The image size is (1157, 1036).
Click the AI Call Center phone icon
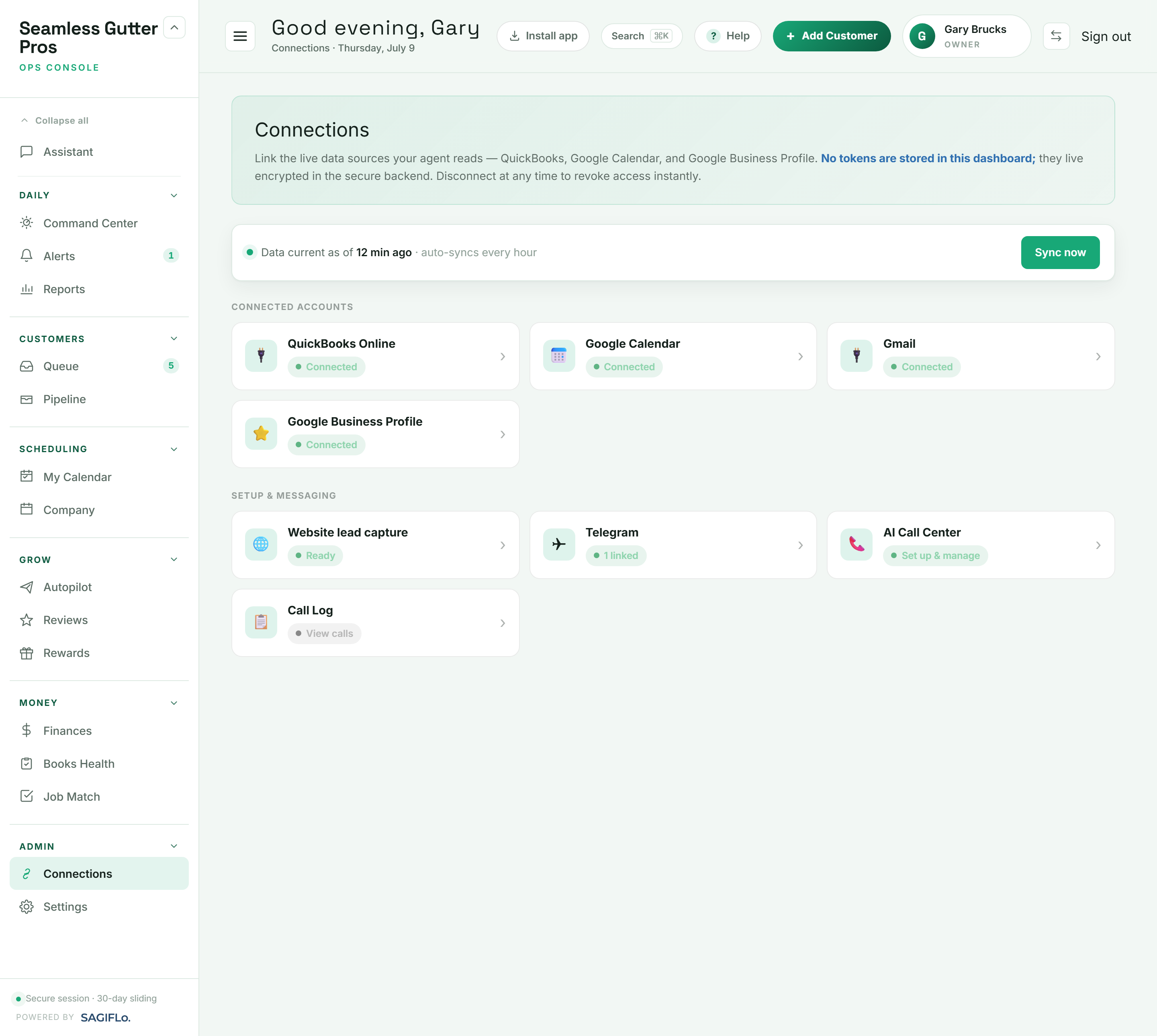tap(857, 544)
